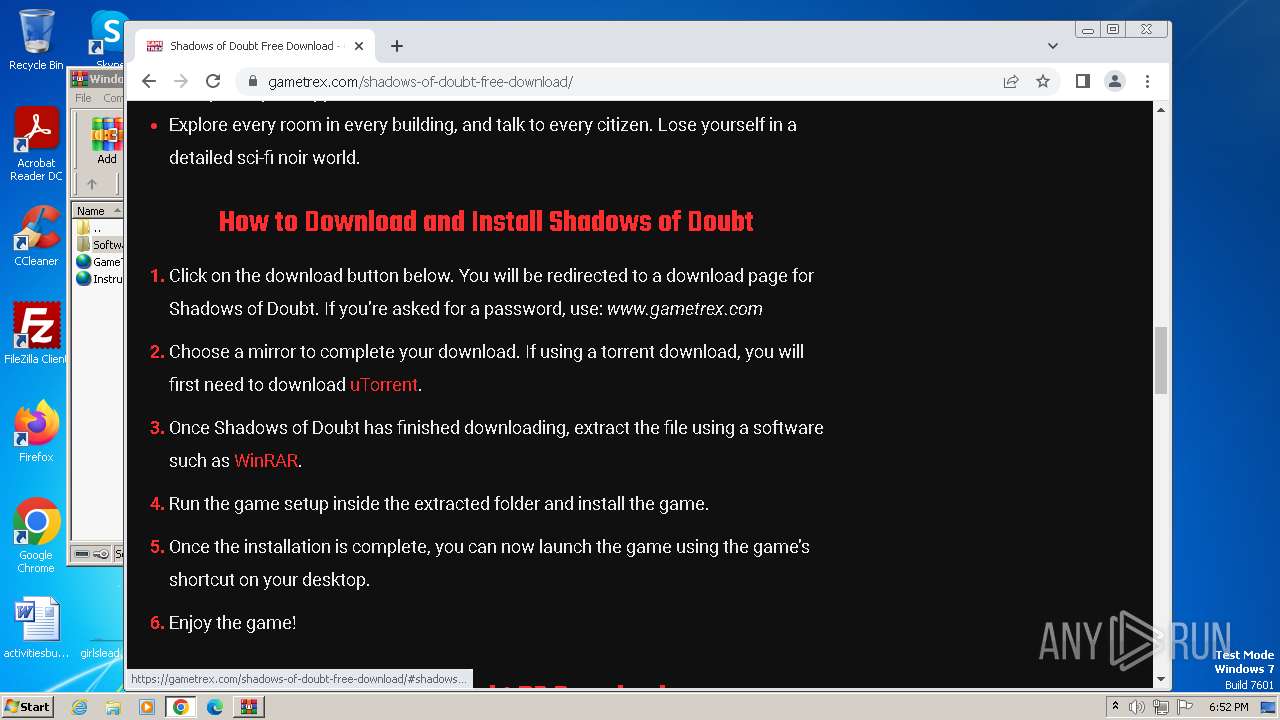This screenshot has width=1280, height=720.
Task: Close the Shadows of Doubt tab
Action: click(x=359, y=46)
